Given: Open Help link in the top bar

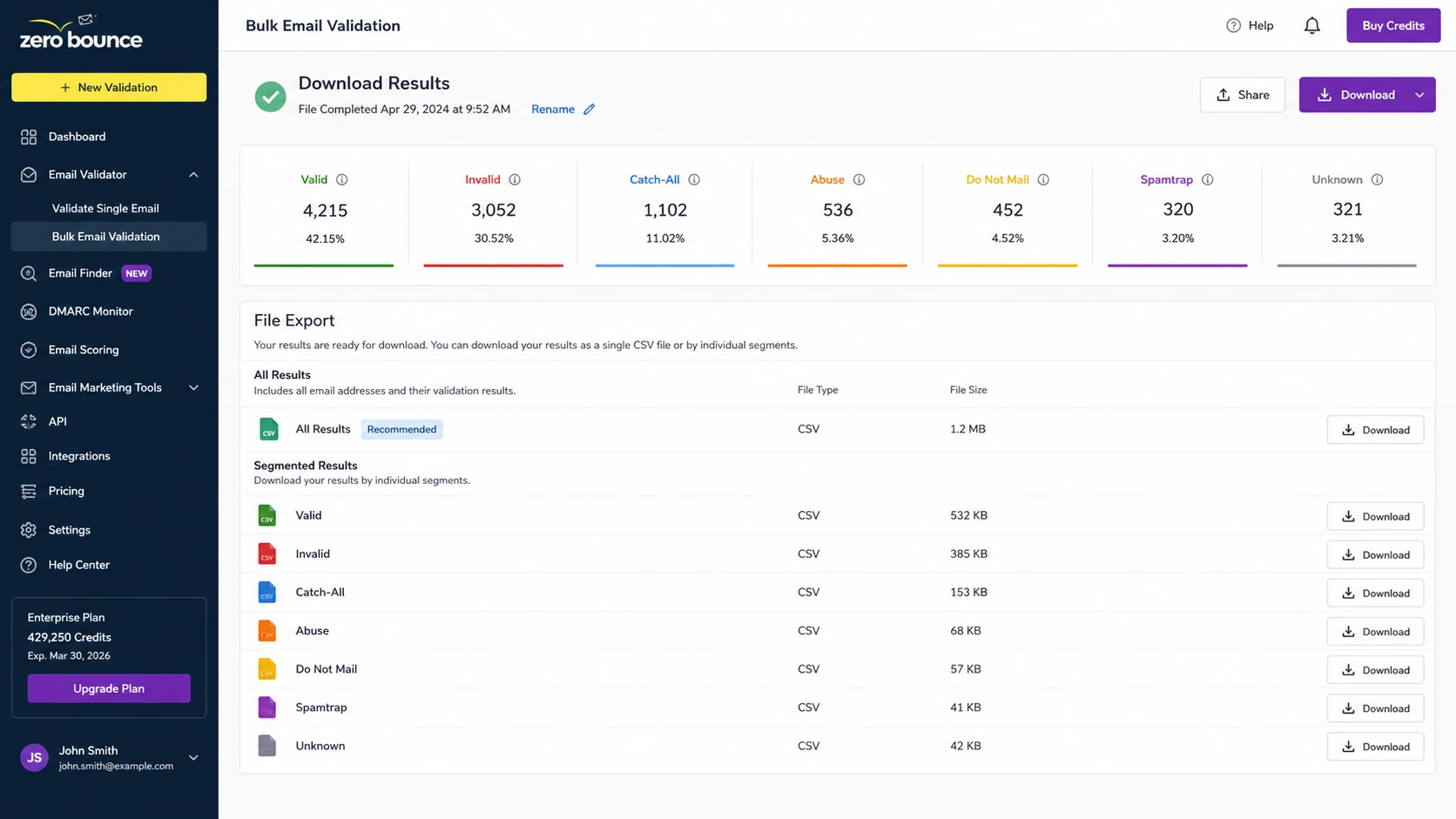Looking at the screenshot, I should point(1250,26).
